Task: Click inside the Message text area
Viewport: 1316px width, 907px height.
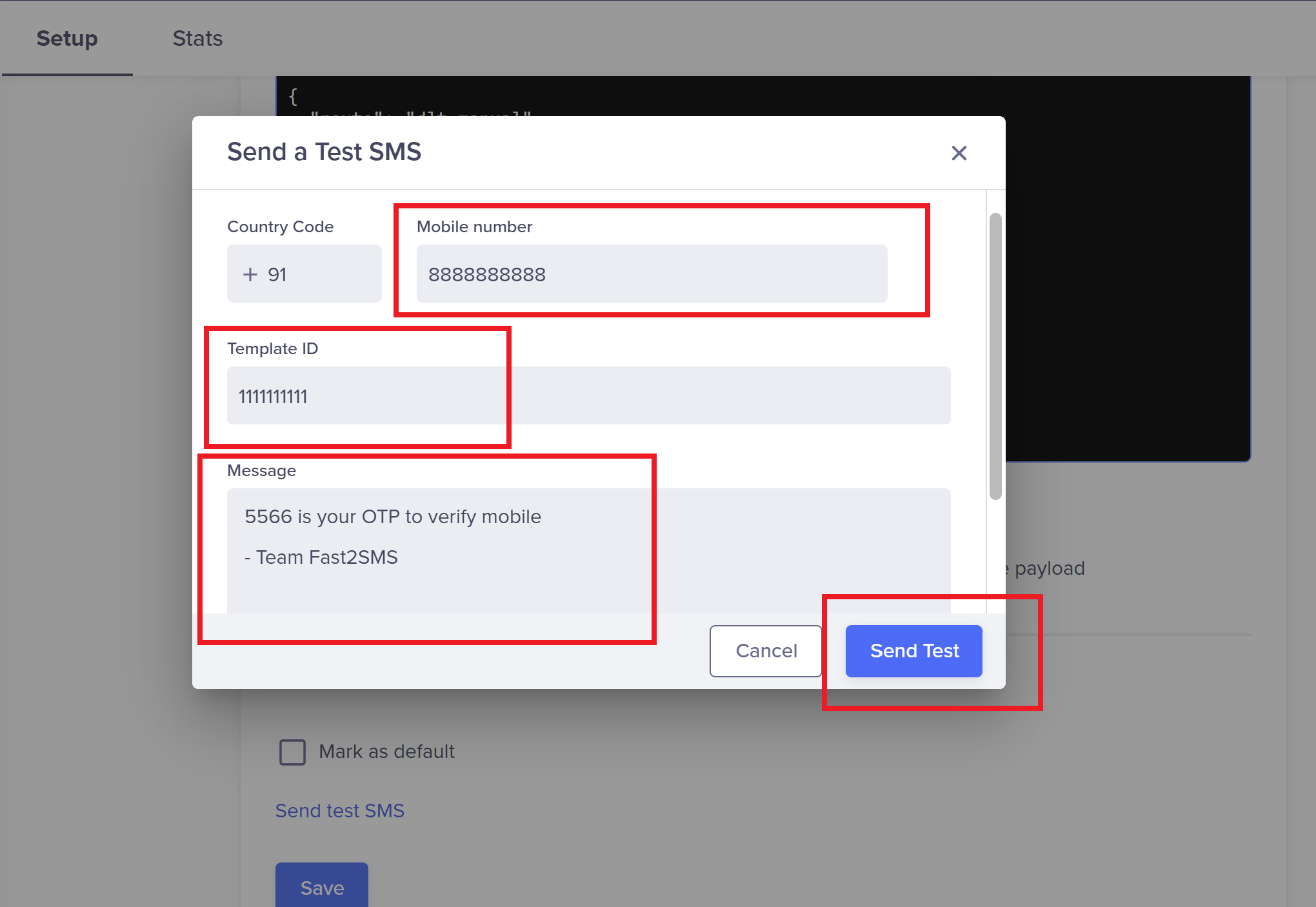Action: [588, 548]
